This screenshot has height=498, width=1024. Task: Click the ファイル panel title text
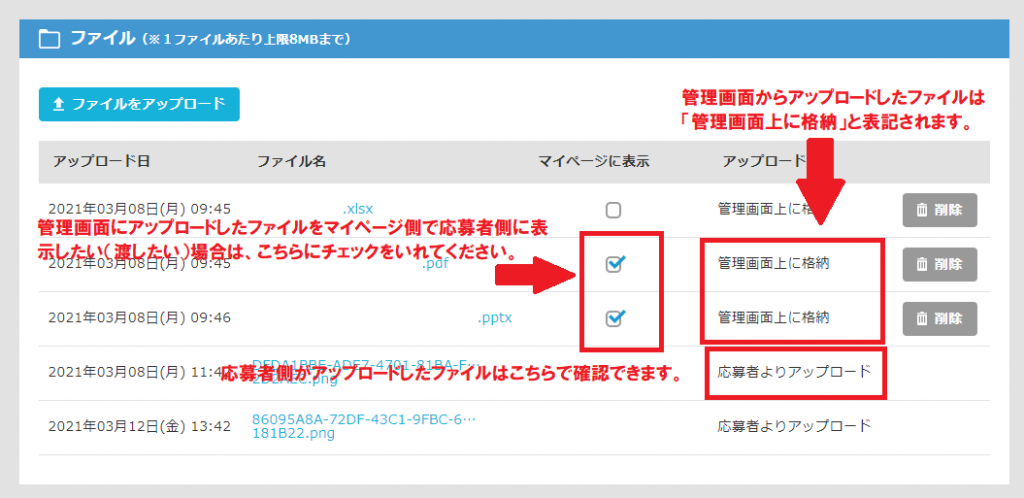(x=102, y=39)
